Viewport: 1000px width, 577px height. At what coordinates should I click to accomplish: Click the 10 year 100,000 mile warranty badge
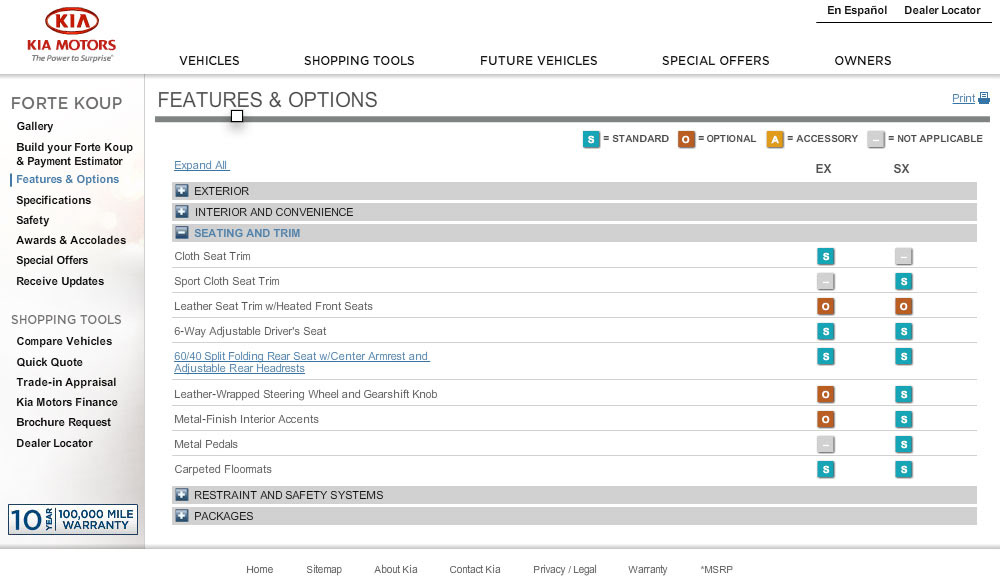tap(73, 519)
